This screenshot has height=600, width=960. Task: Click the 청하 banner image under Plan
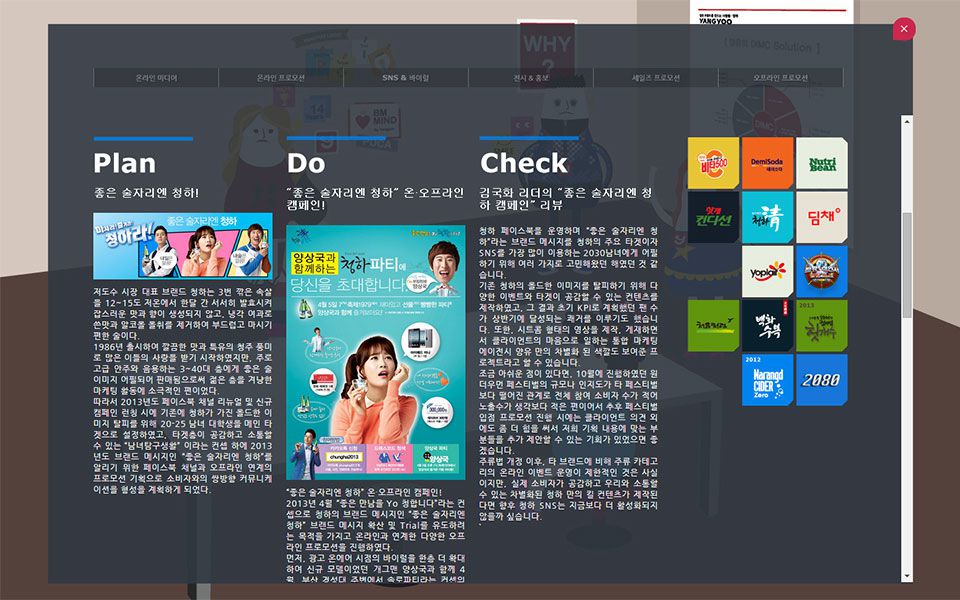(x=182, y=246)
